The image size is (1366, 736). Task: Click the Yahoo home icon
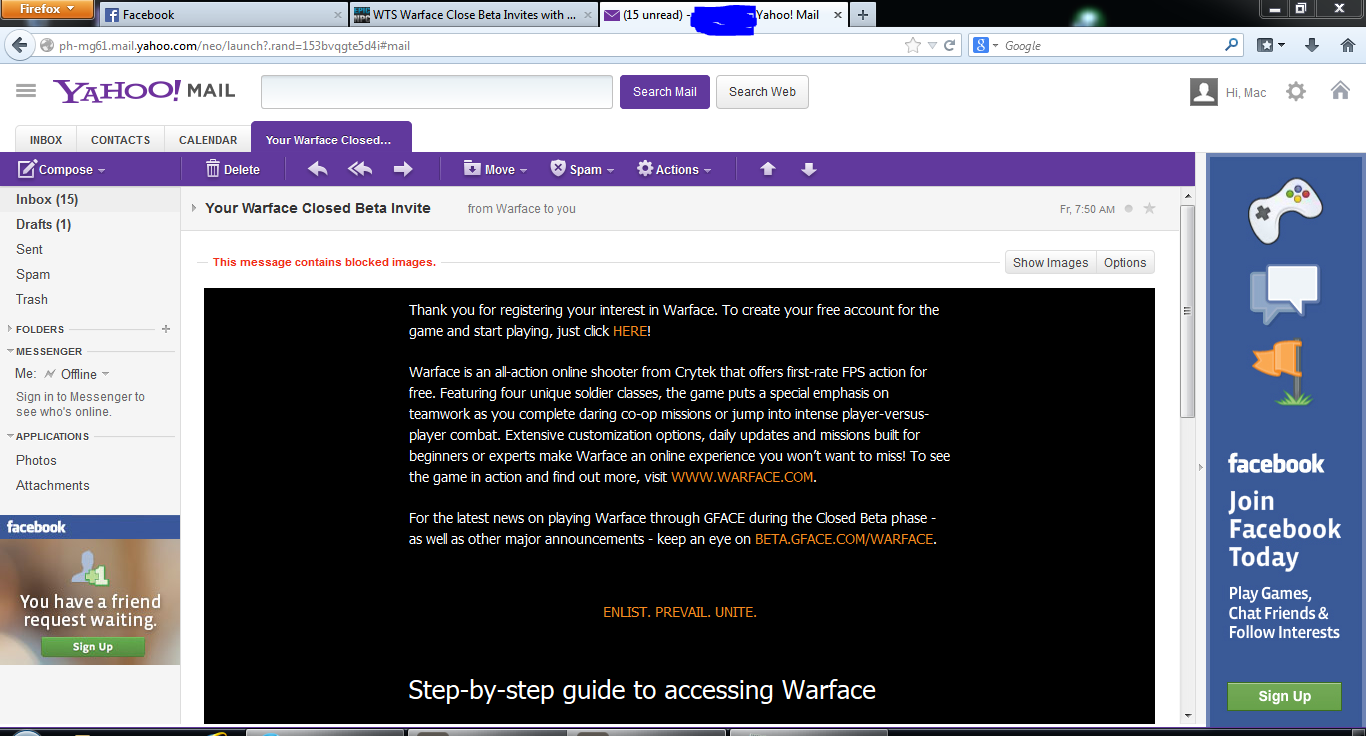pos(1340,91)
